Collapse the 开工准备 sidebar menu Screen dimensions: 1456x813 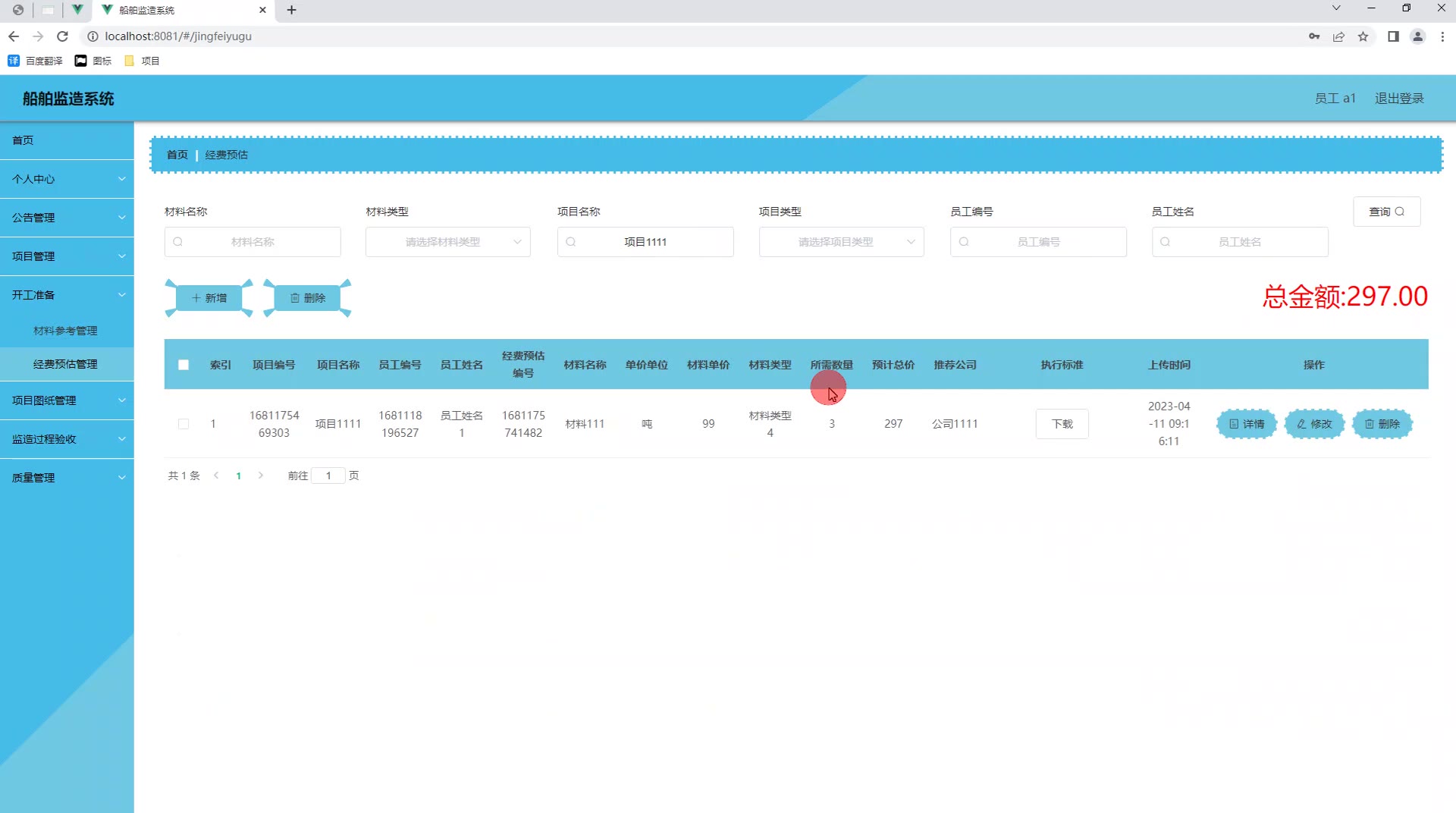point(67,295)
